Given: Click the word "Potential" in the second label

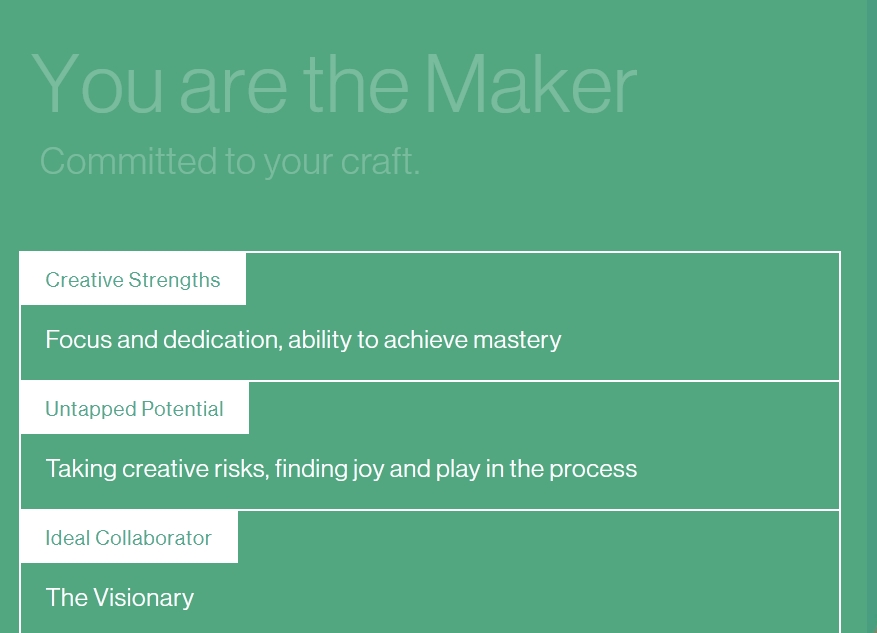Looking at the screenshot, I should pyautogui.click(x=182, y=409).
